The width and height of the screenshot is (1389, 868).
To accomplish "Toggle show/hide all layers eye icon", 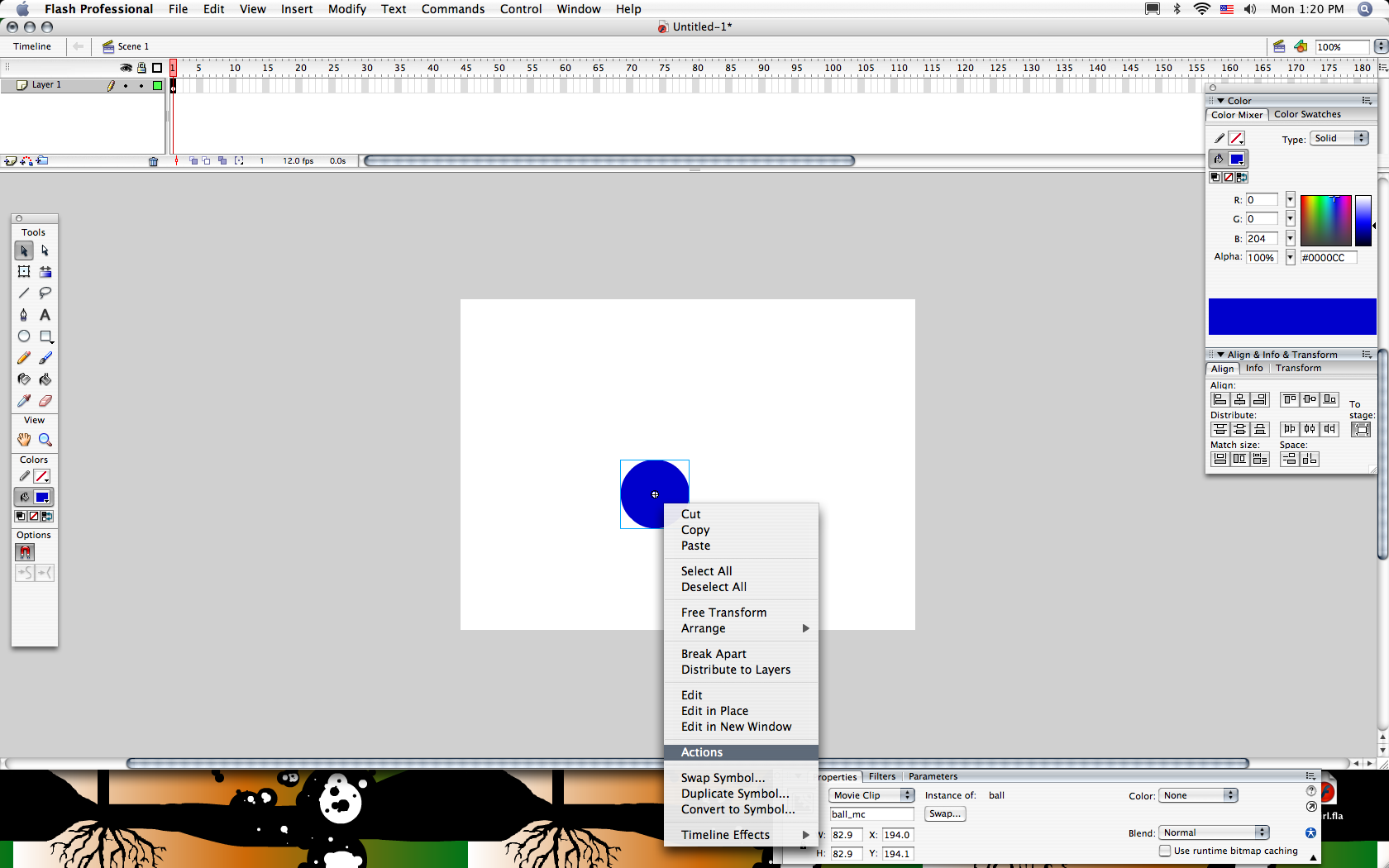I will point(126,68).
